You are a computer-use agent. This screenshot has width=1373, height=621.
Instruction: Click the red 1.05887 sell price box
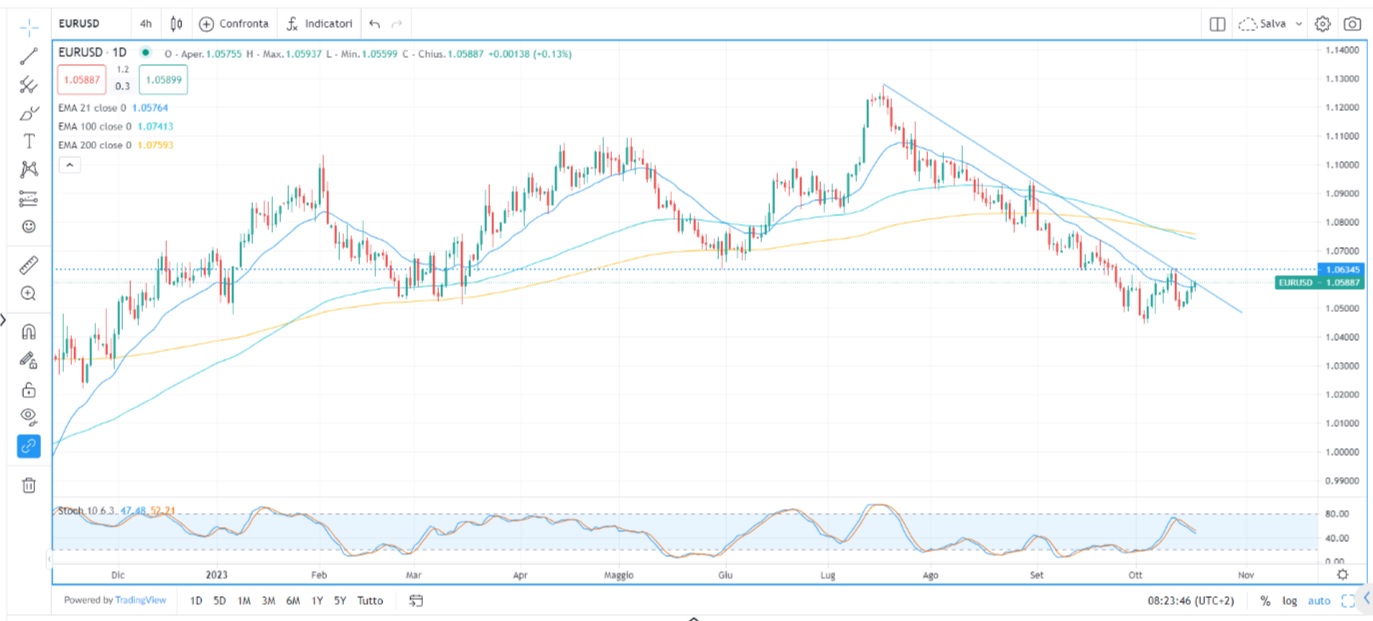tap(79, 79)
